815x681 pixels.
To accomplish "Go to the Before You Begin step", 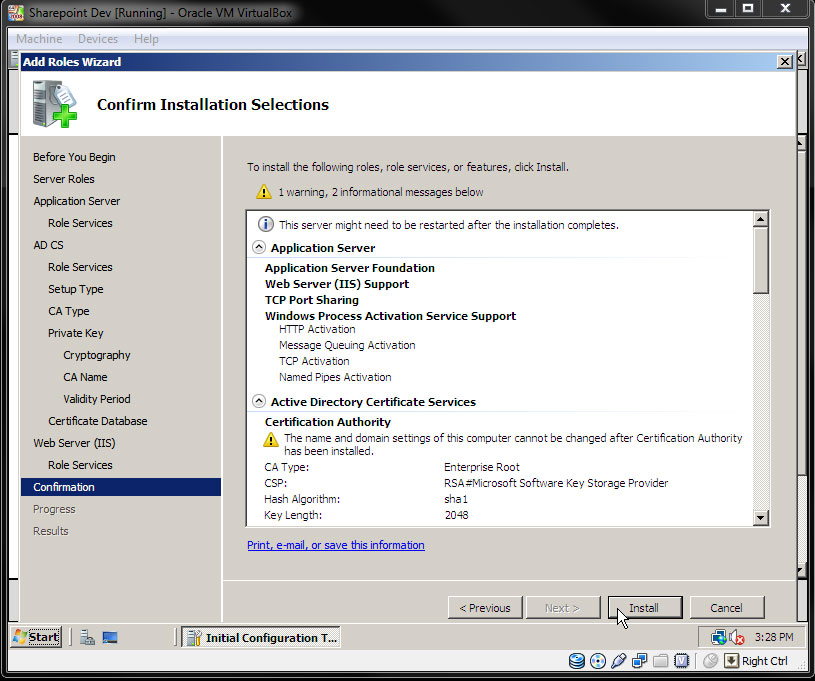I will [x=74, y=157].
